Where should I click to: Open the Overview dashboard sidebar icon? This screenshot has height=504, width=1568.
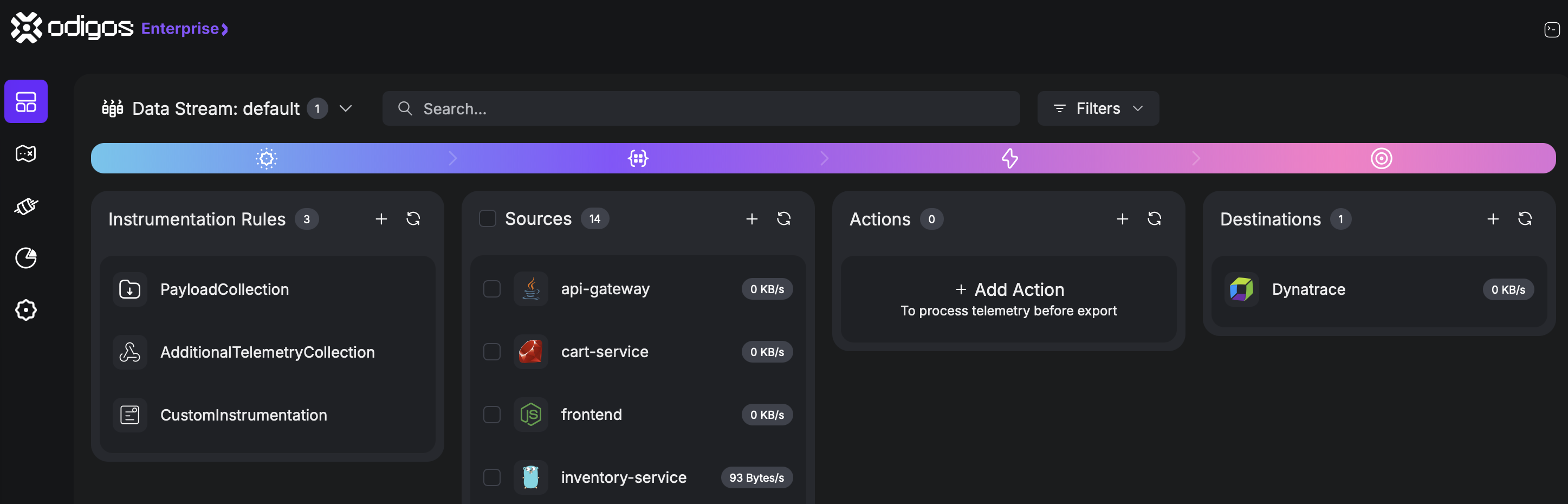(x=26, y=102)
